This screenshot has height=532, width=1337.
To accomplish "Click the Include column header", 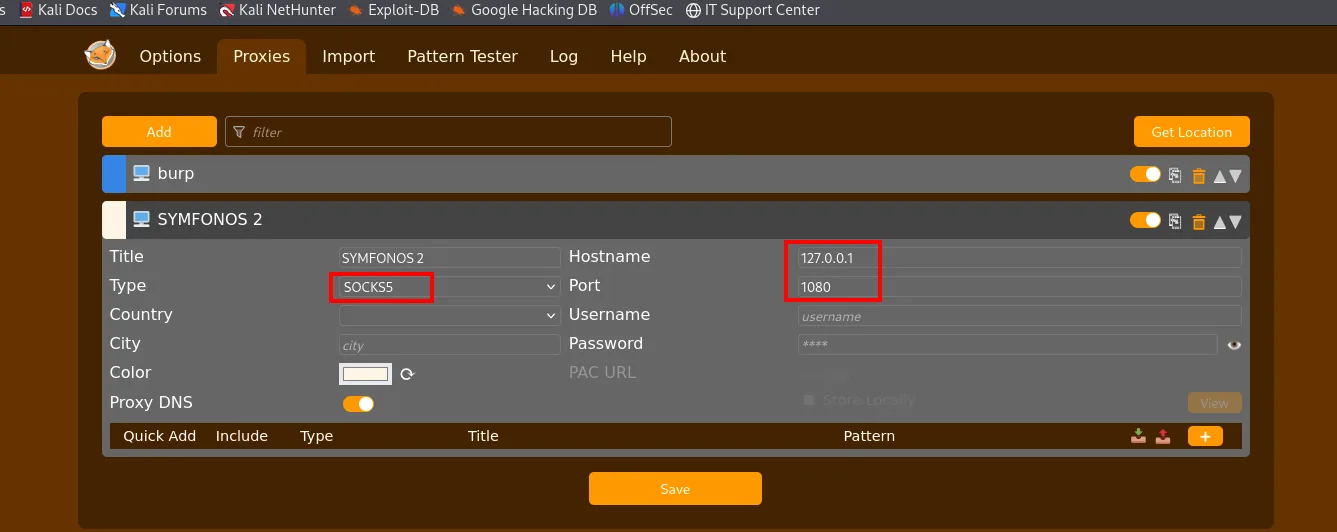I will coord(241,436).
